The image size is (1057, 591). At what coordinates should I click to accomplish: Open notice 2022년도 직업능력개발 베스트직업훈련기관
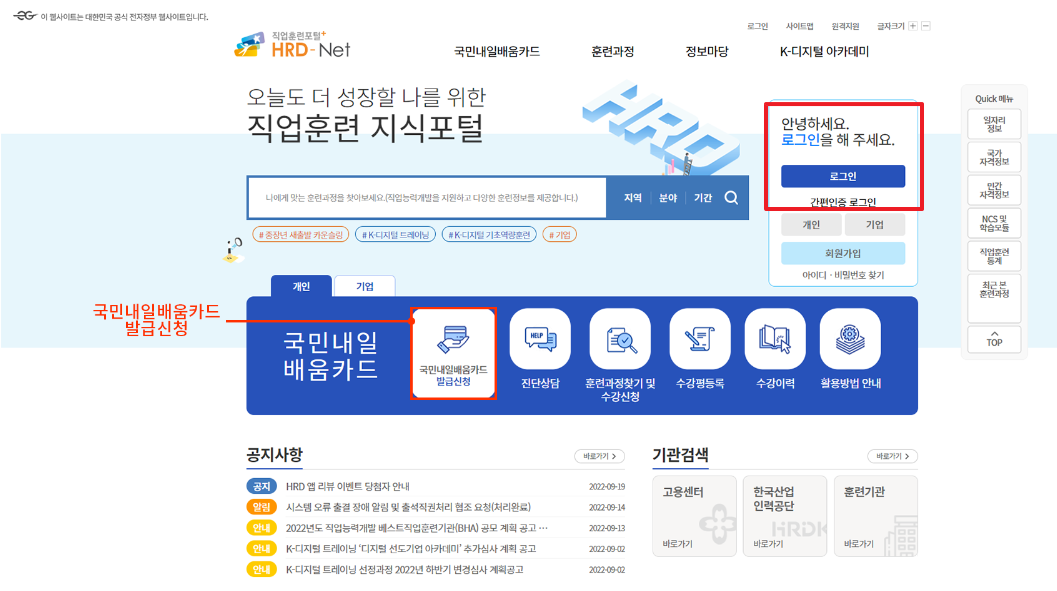click(x=417, y=528)
